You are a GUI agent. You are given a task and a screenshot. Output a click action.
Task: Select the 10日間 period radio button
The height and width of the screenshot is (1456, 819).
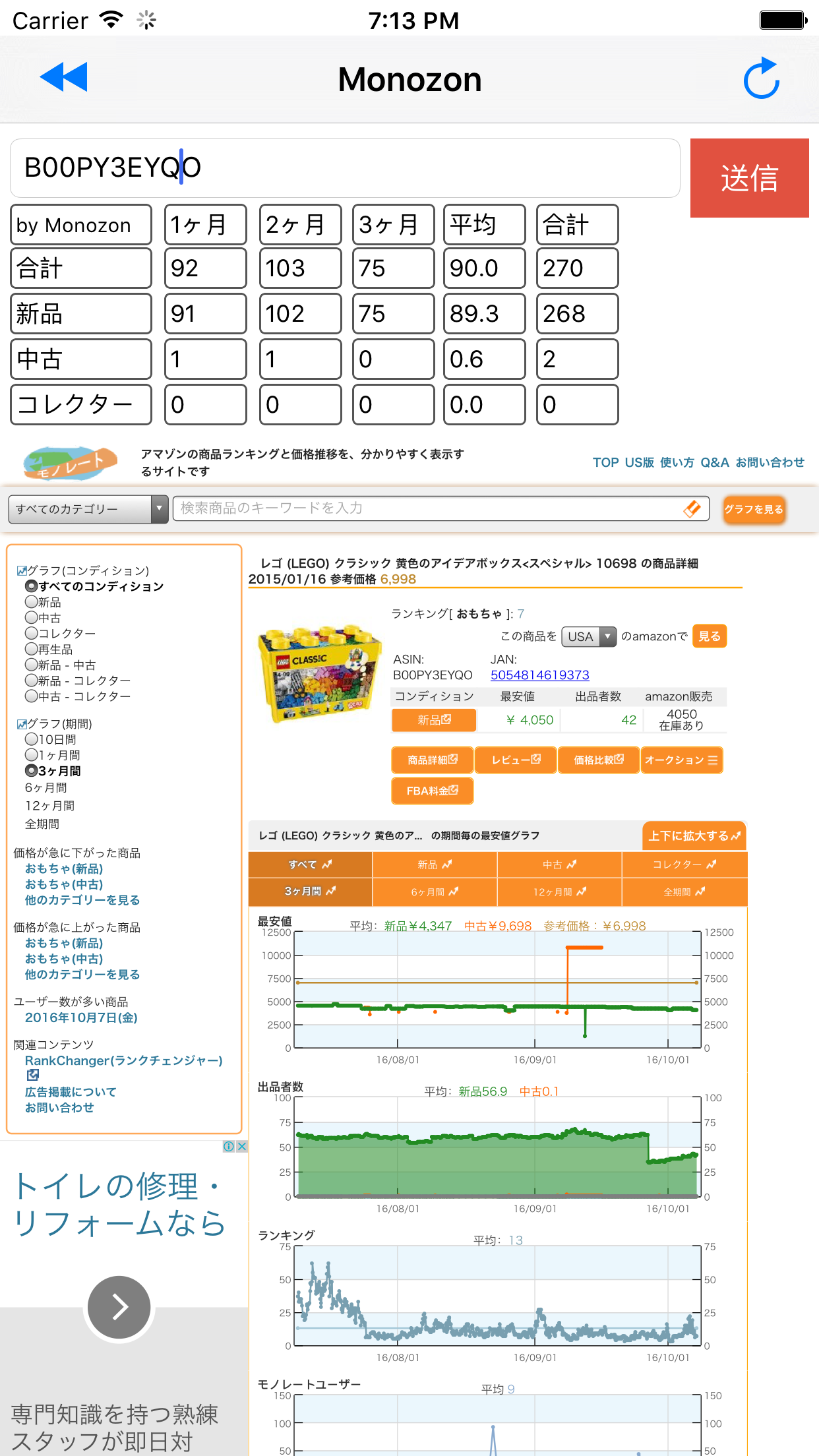31,739
